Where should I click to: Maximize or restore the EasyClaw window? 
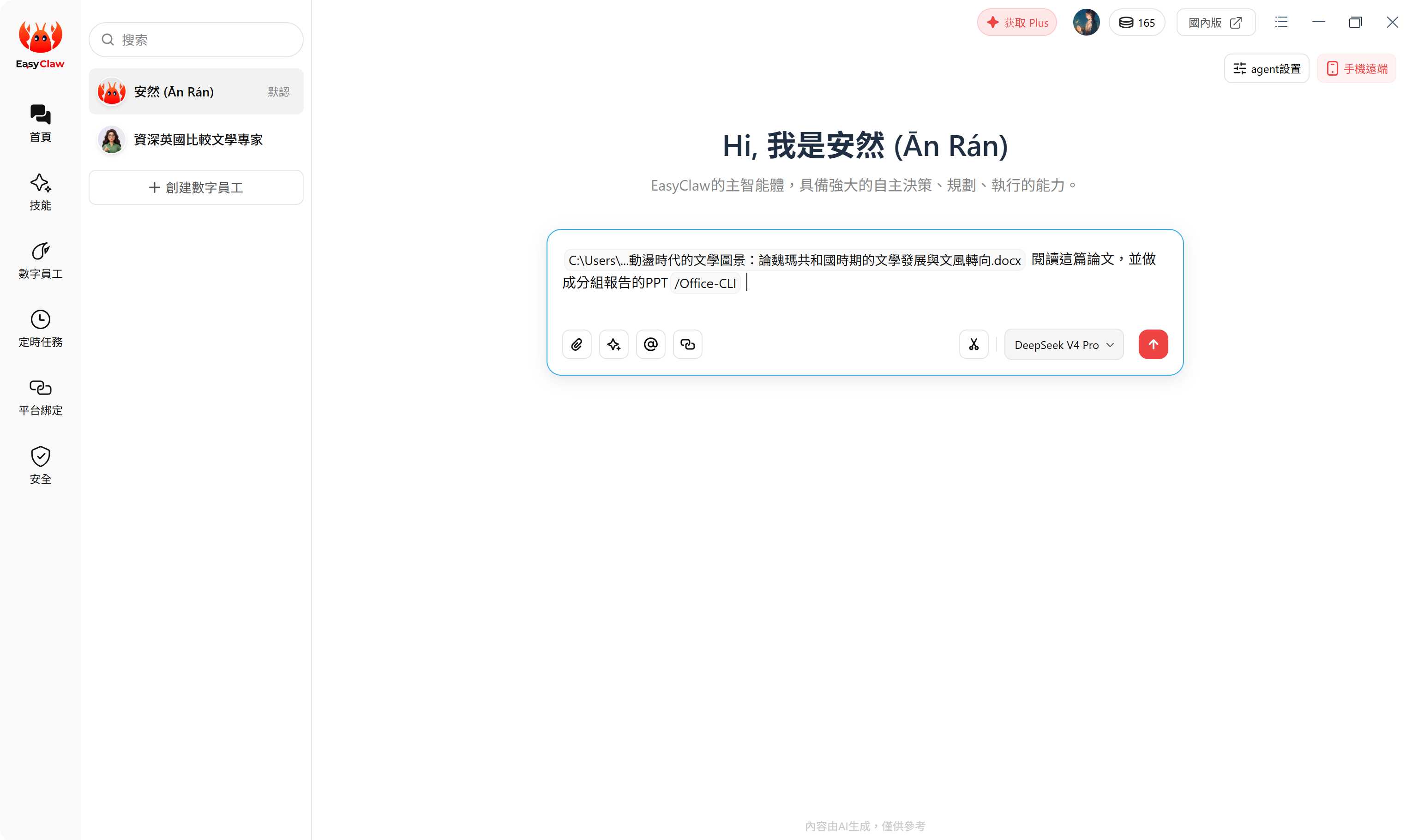[x=1355, y=22]
